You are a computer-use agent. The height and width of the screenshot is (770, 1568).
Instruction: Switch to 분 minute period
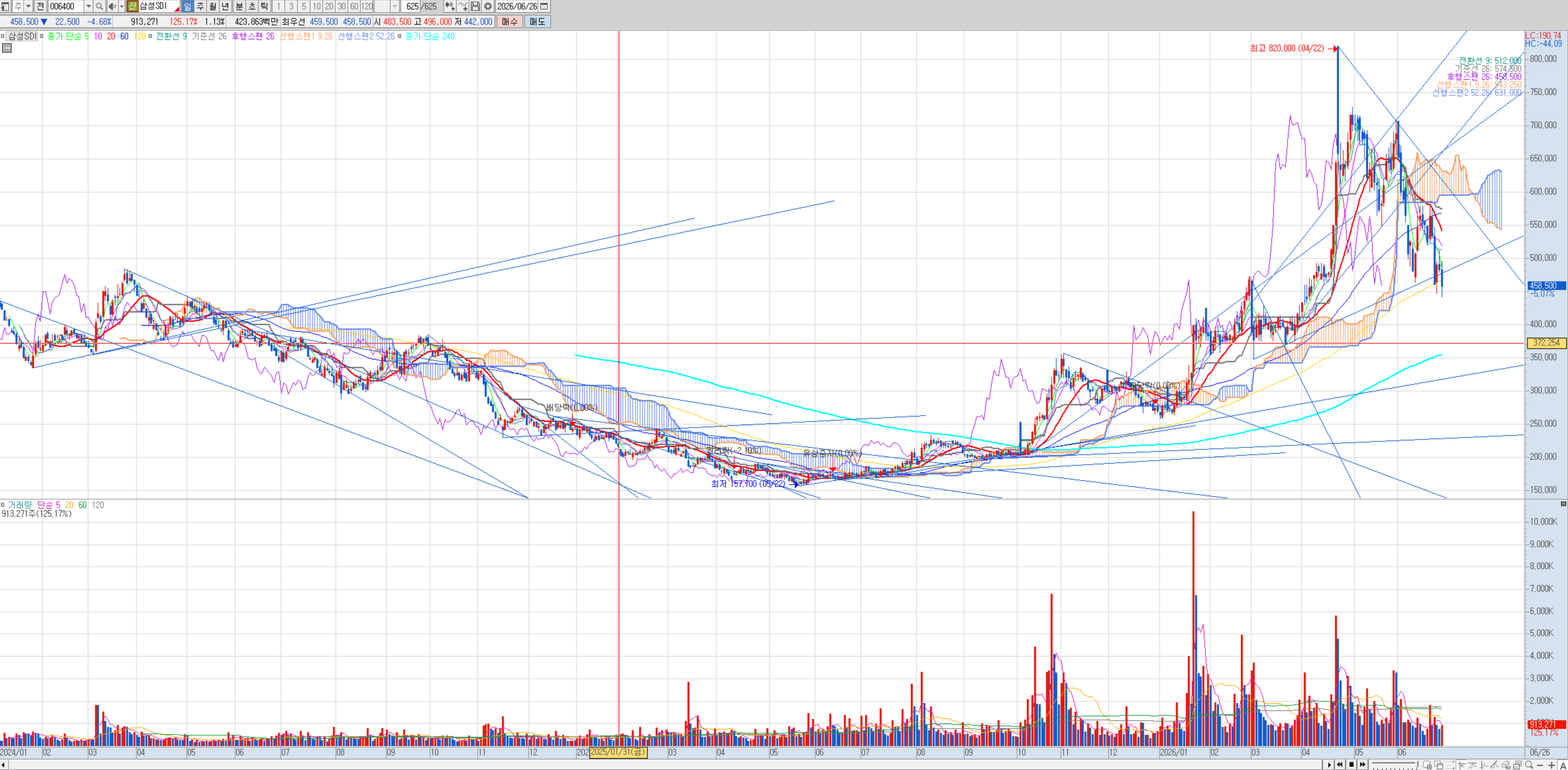(x=239, y=6)
